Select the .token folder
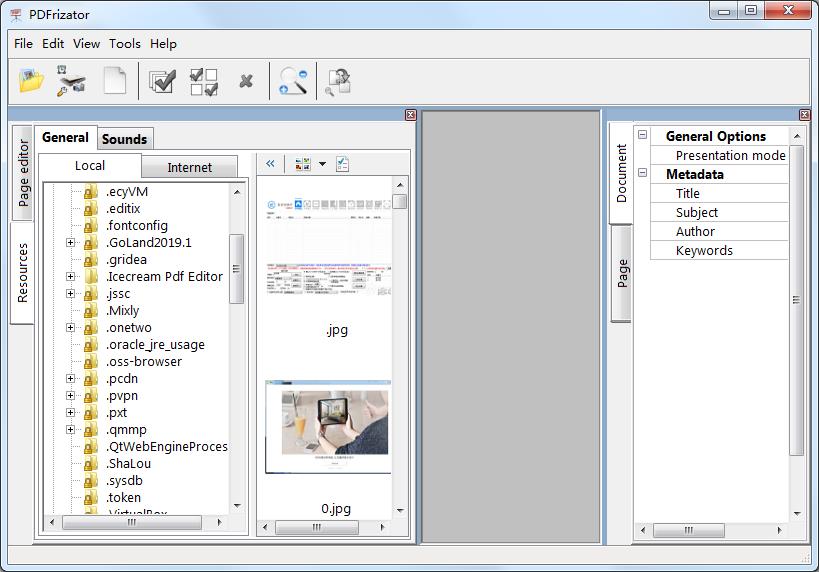Screen dimensions: 819x572 tap(124, 497)
